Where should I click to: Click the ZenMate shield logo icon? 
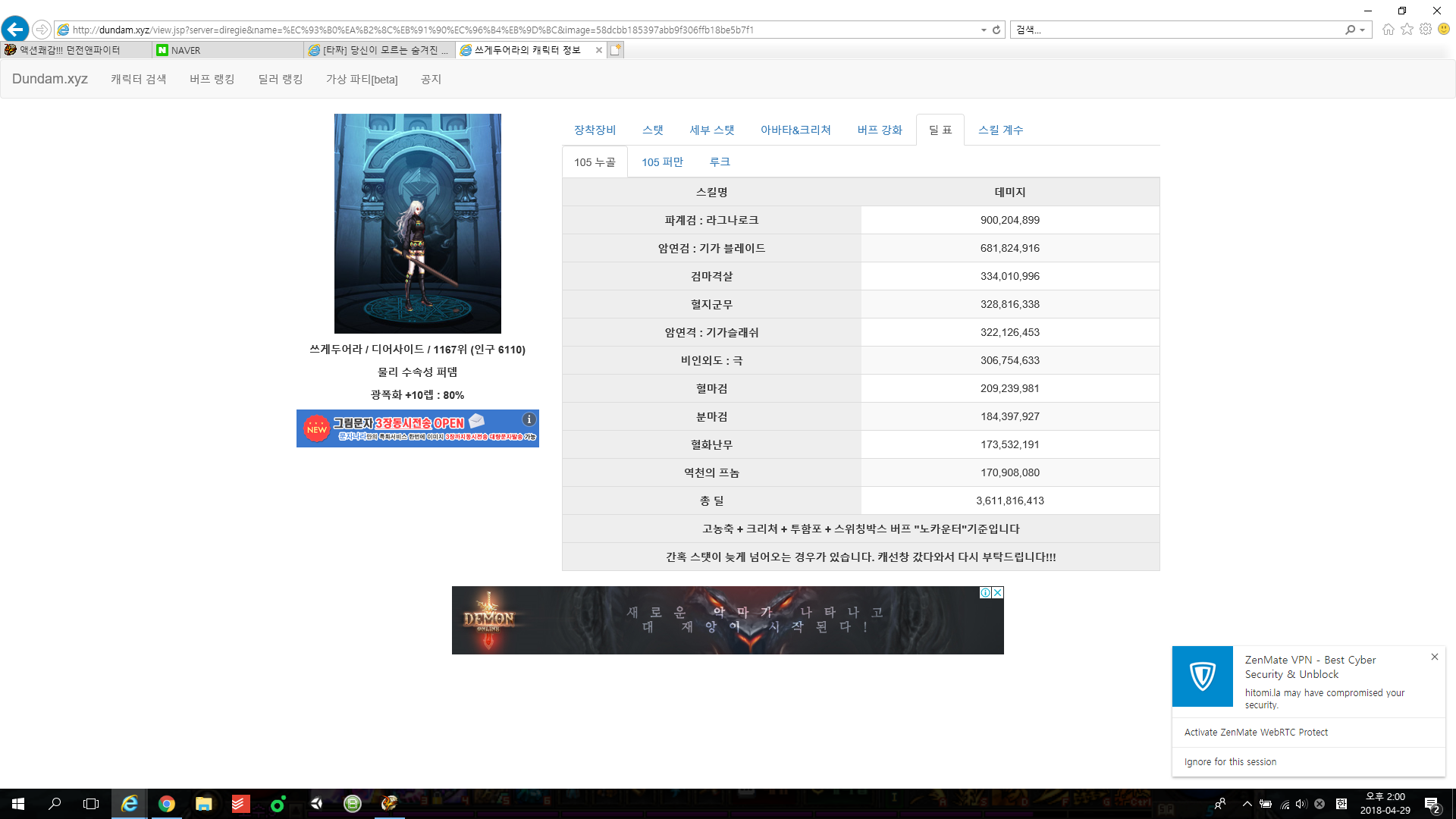[x=1203, y=676]
